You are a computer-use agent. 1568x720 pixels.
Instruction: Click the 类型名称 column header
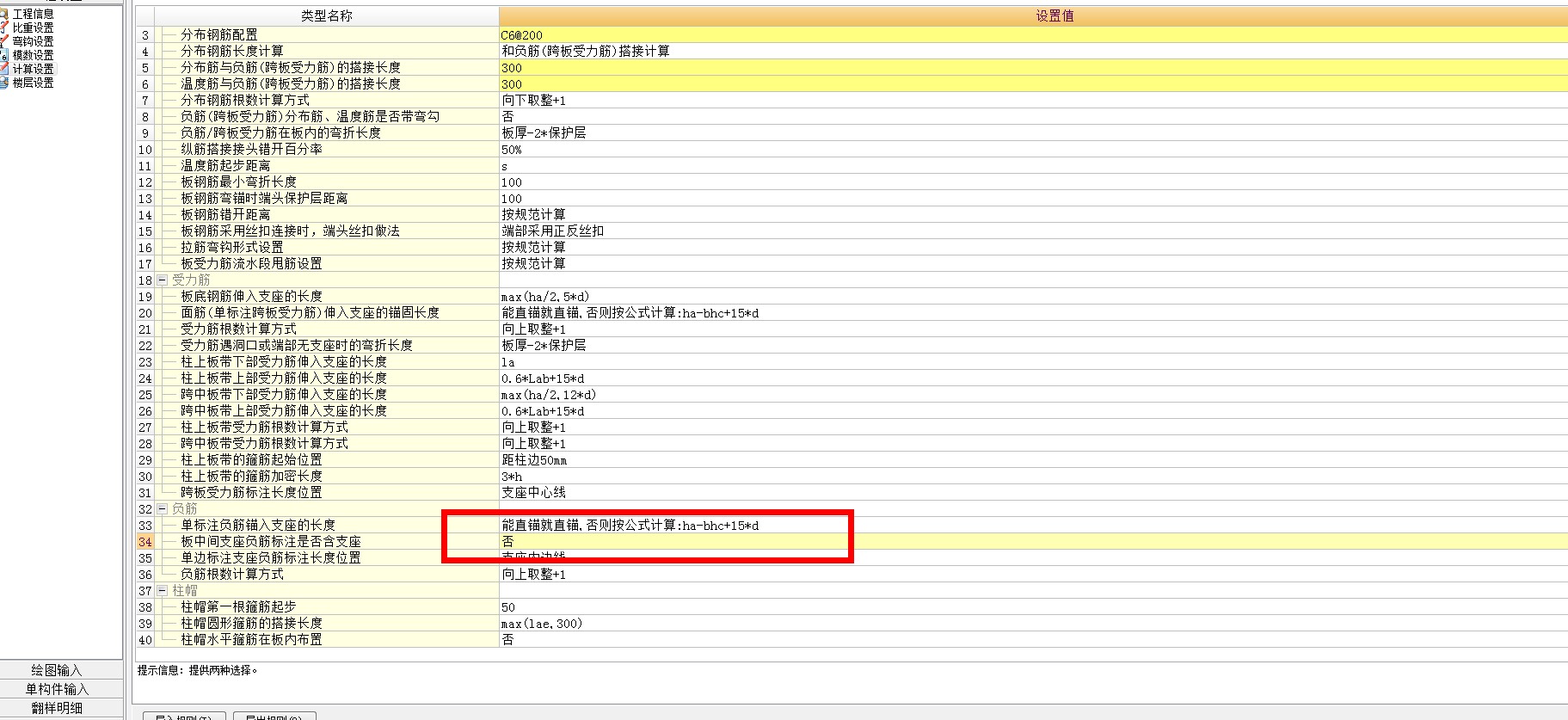pos(327,15)
